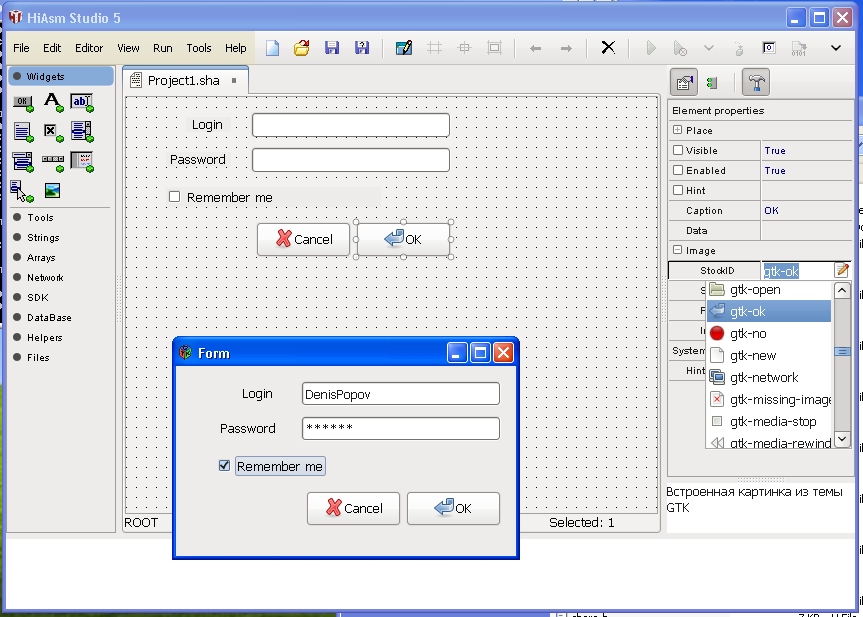Image resolution: width=863 pixels, height=617 pixels.
Task: Collapse the Image property group
Action: click(x=677, y=251)
